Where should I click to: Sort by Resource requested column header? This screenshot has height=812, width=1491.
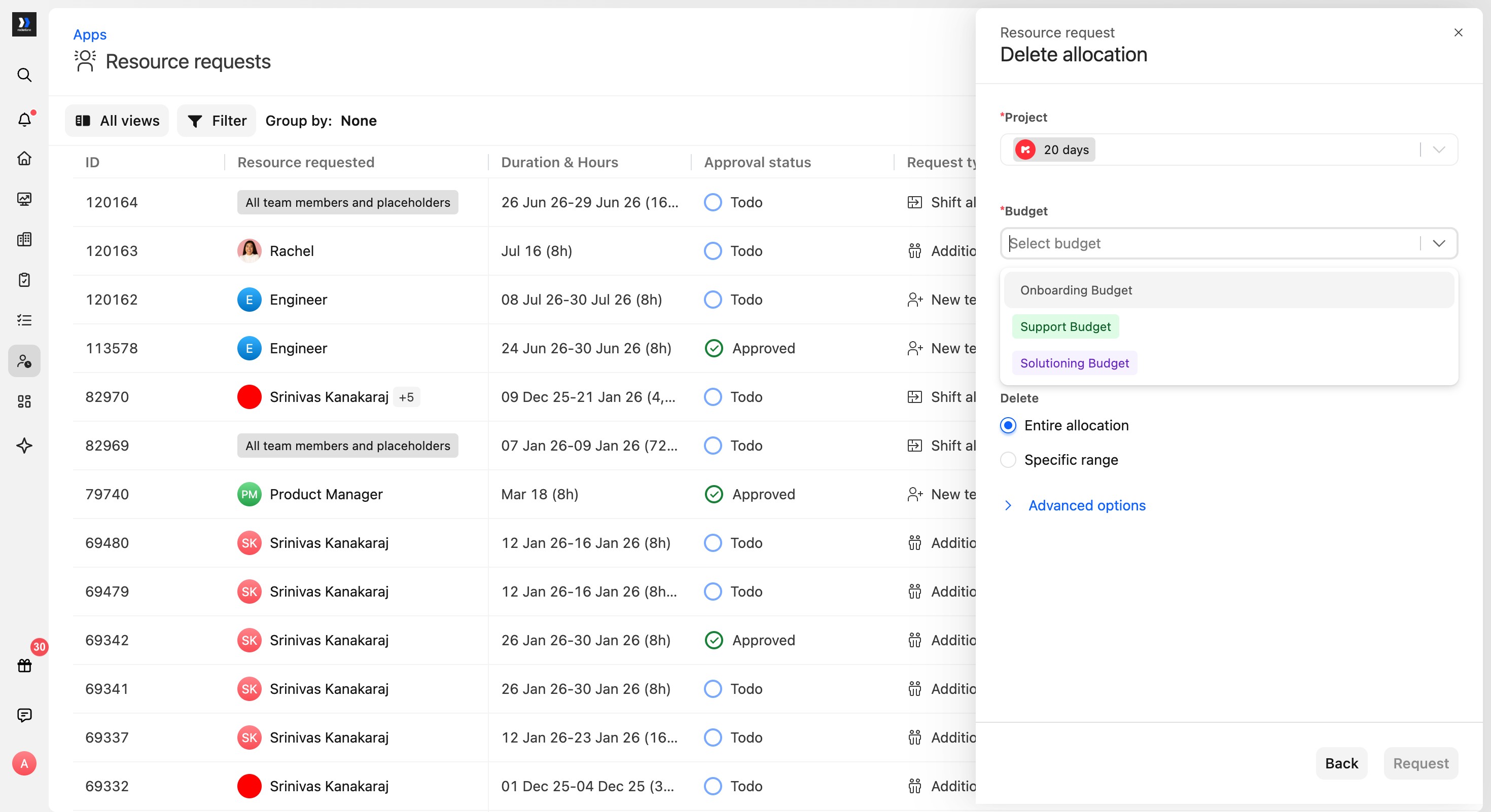pyautogui.click(x=306, y=163)
